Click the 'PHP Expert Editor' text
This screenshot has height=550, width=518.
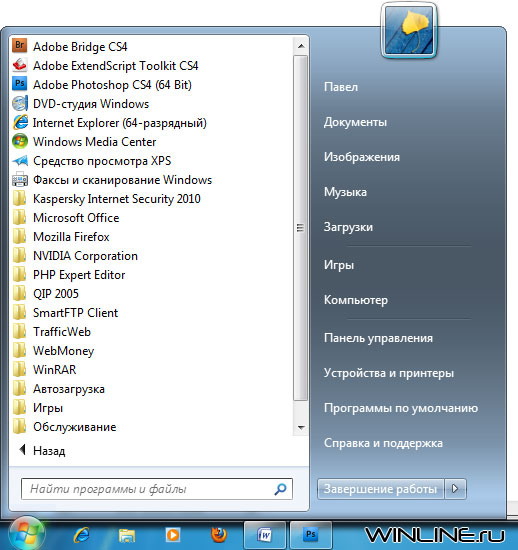(x=79, y=275)
